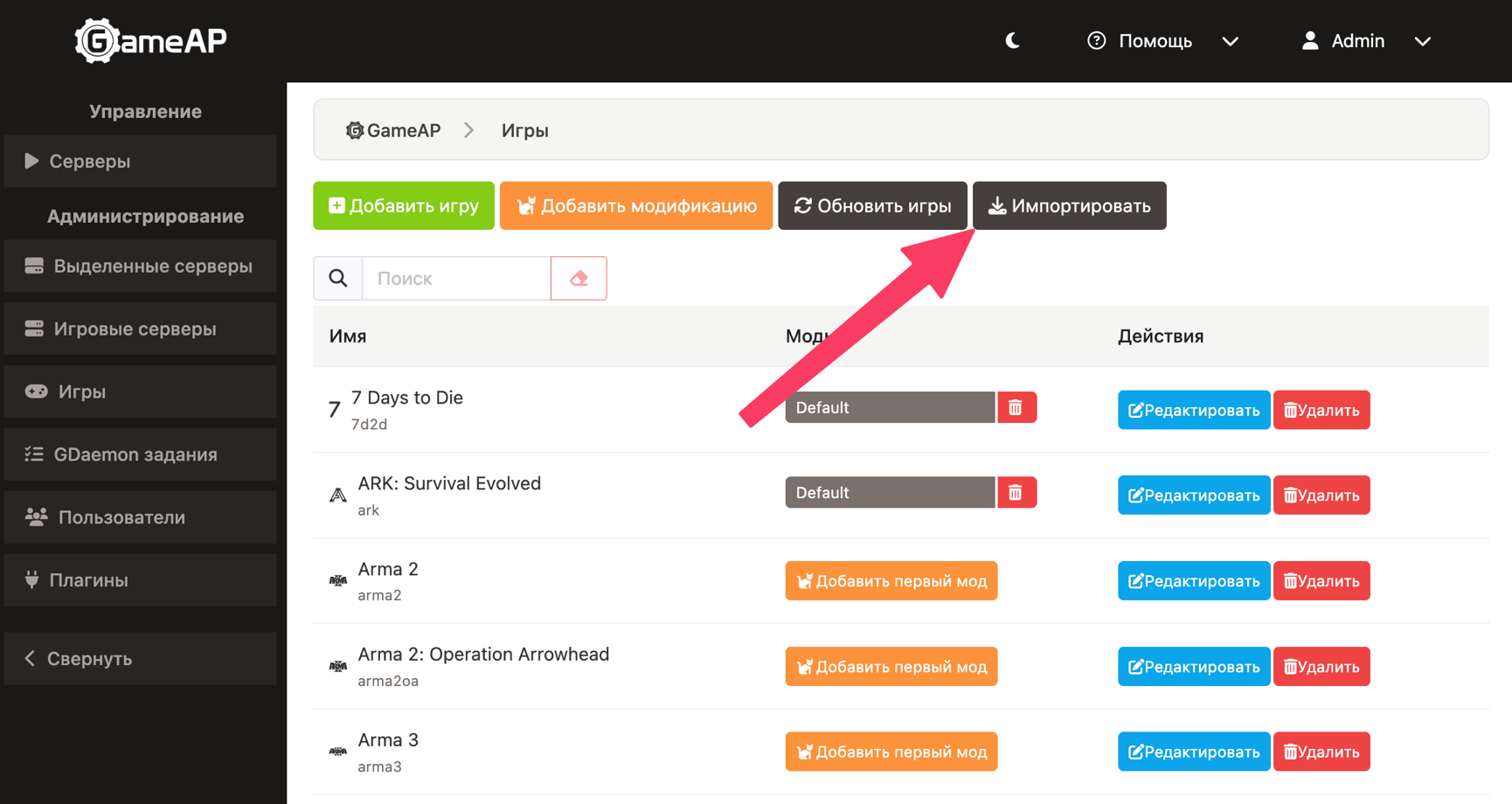Click the green Добавить игру button
This screenshot has height=804, width=1512.
coord(404,206)
